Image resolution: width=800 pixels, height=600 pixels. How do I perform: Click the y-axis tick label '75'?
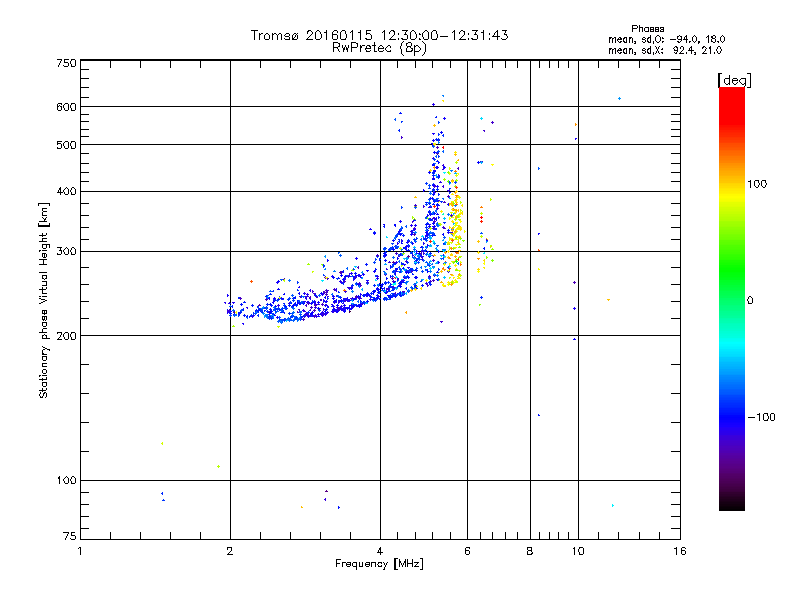tap(70, 536)
